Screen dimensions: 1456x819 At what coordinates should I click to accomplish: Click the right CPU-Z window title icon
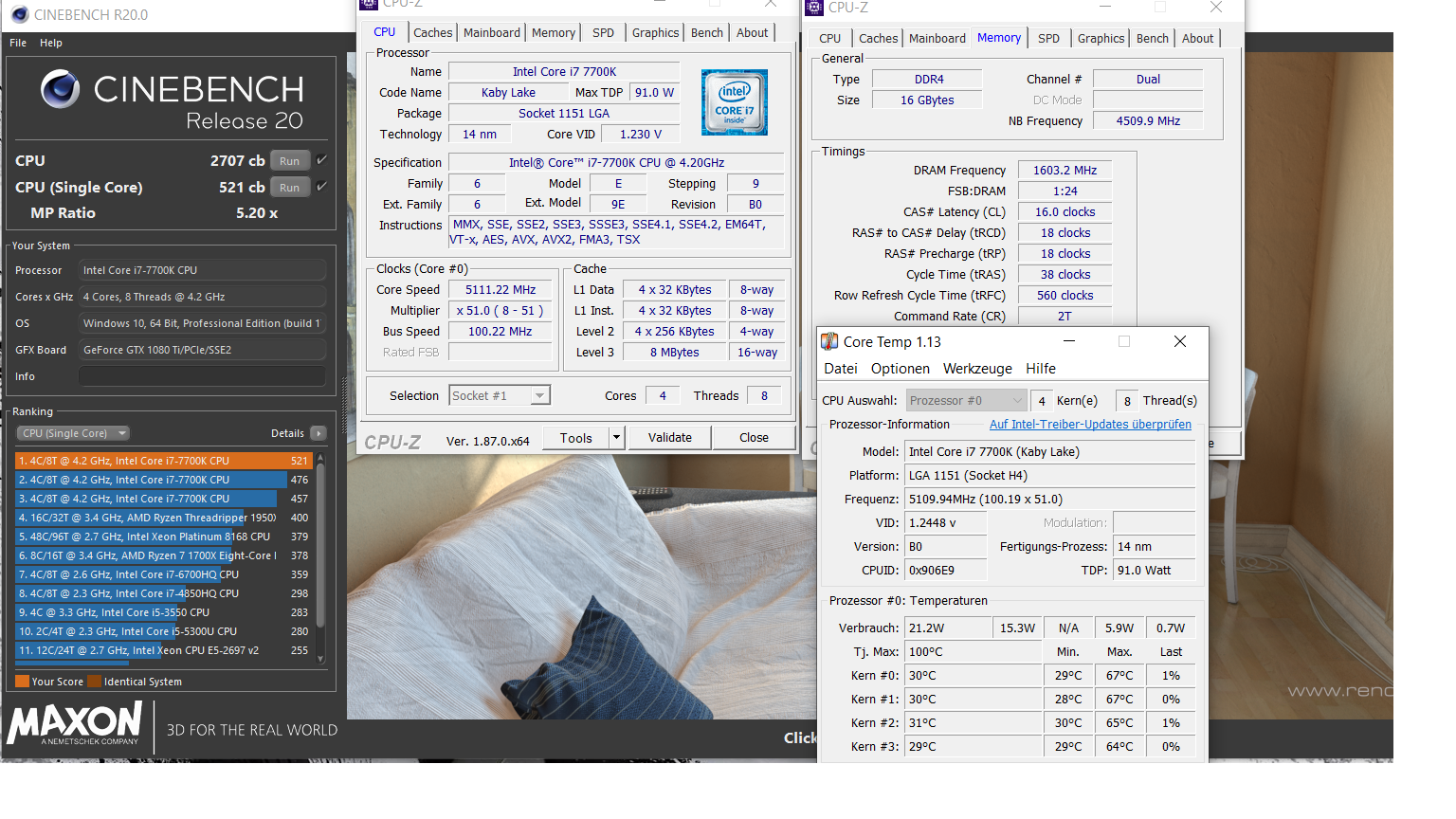pos(814,8)
